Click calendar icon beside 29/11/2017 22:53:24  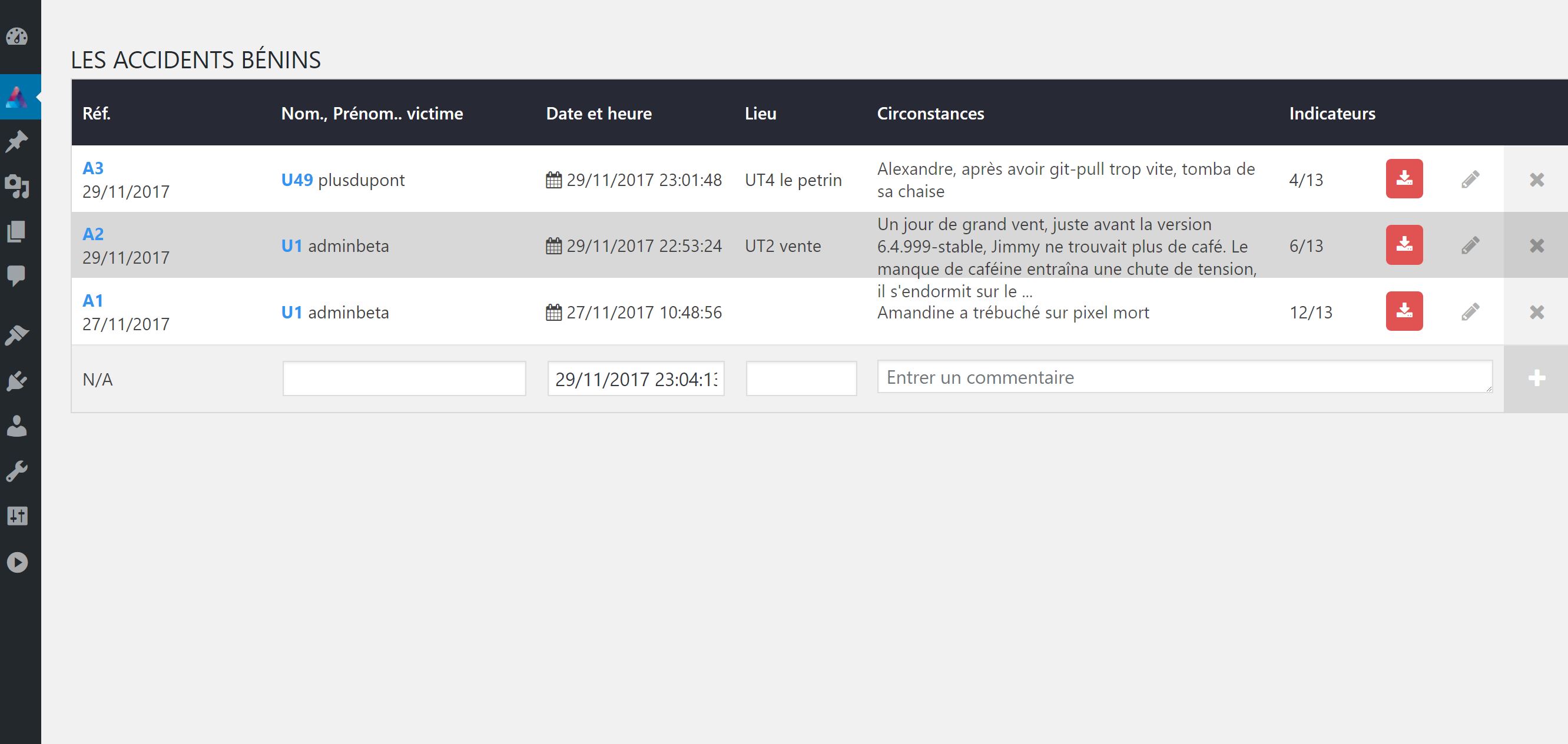[554, 246]
